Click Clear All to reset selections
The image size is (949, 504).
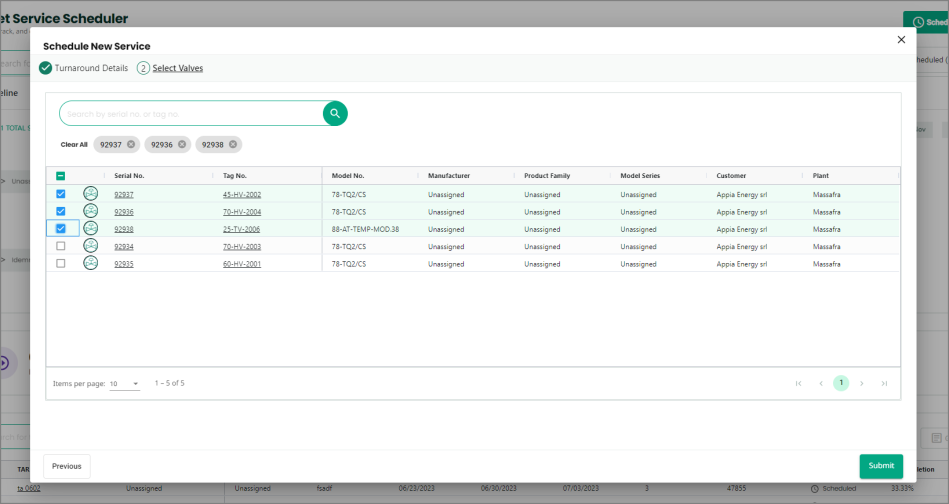click(74, 145)
